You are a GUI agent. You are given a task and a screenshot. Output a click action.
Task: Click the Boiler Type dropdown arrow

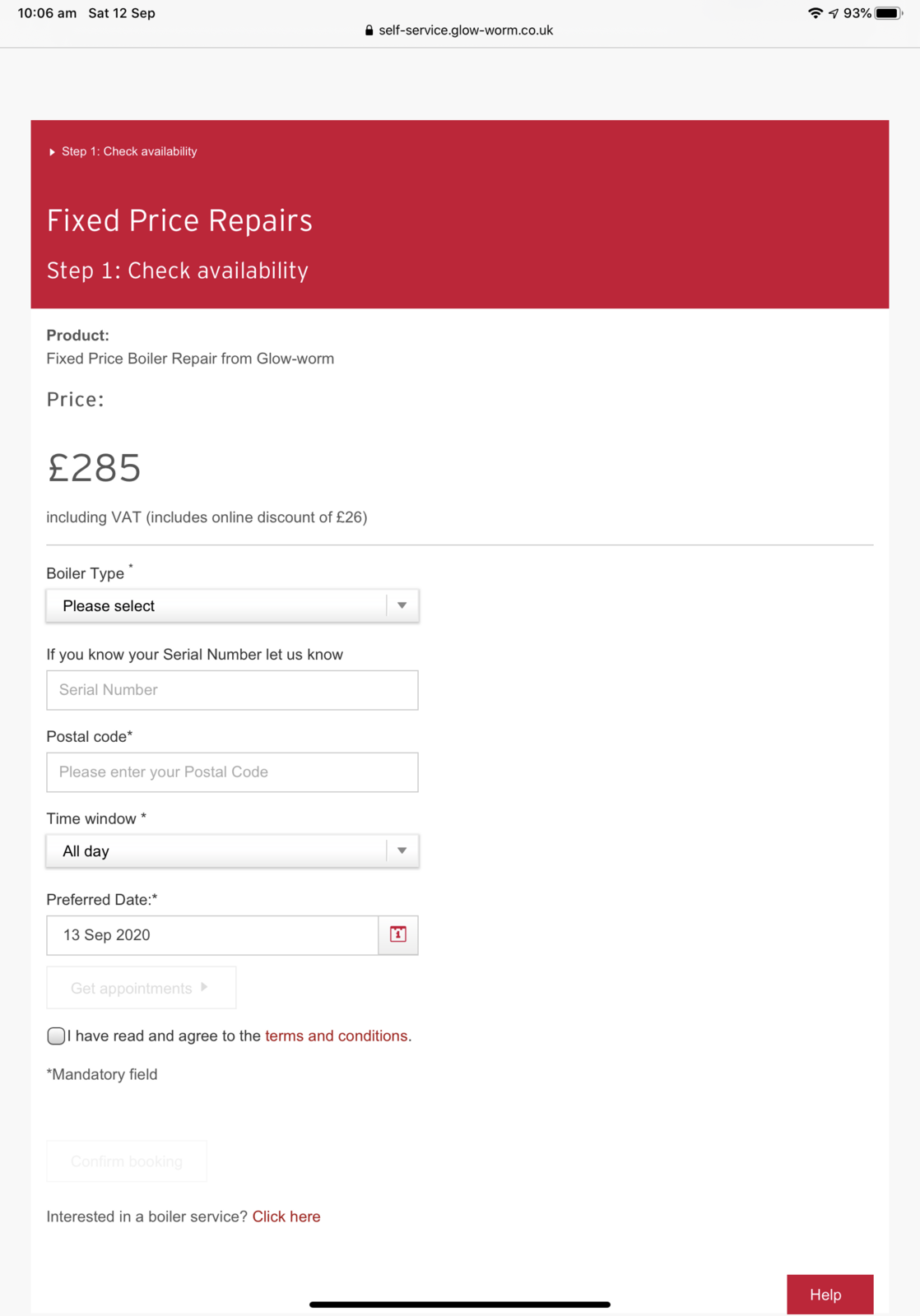[x=402, y=606]
